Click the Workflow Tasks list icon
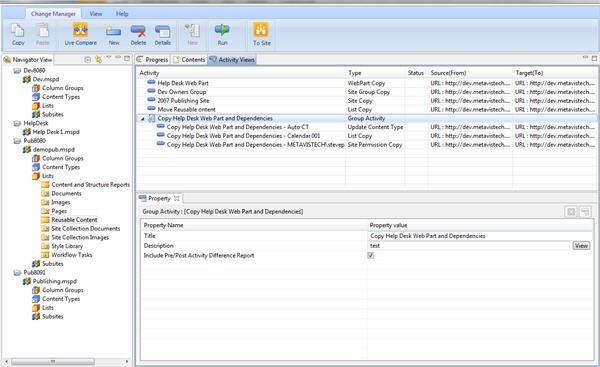The height and width of the screenshot is (367, 600). click(x=45, y=255)
